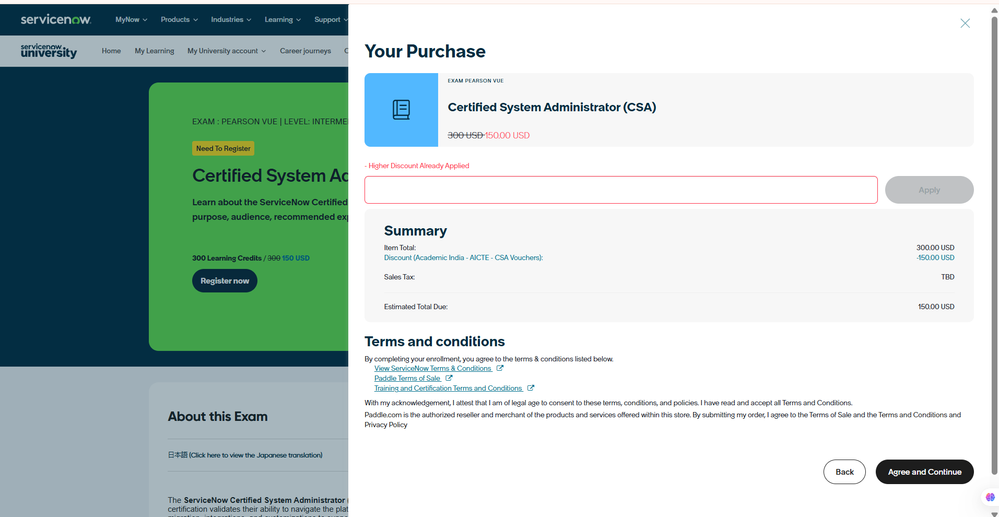
Task: Open My Learning page
Action: click(x=154, y=51)
